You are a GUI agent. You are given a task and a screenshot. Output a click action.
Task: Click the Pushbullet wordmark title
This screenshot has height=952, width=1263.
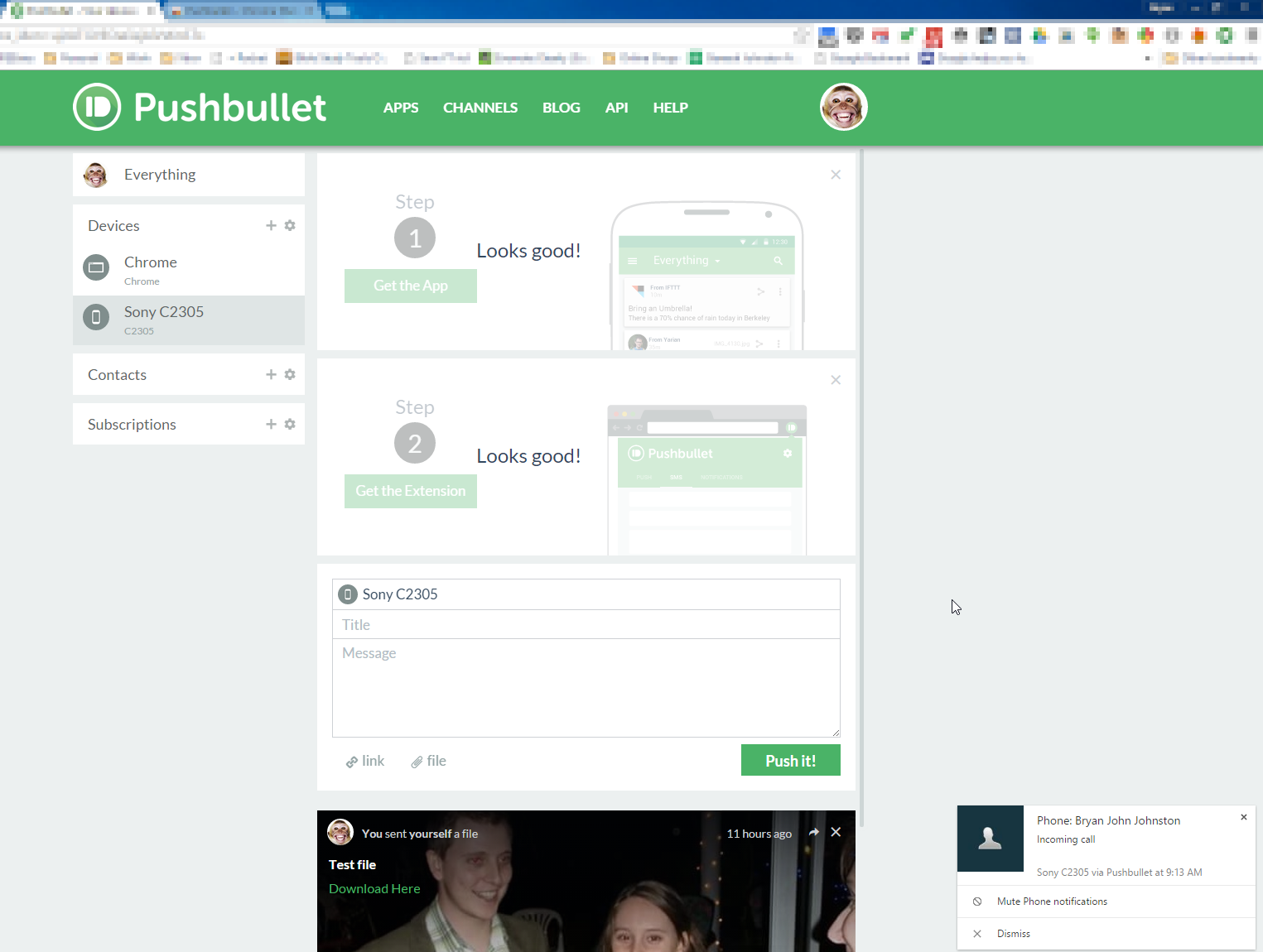coord(230,108)
